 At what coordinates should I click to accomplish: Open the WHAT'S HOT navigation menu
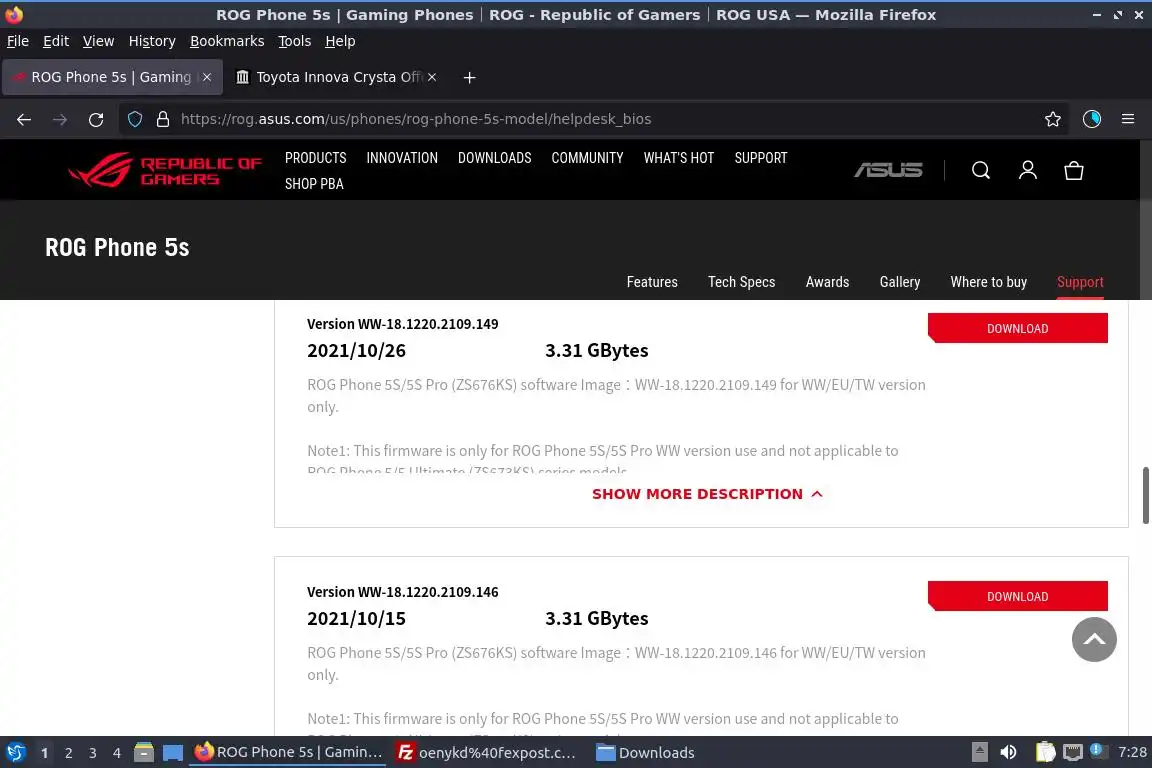679,158
